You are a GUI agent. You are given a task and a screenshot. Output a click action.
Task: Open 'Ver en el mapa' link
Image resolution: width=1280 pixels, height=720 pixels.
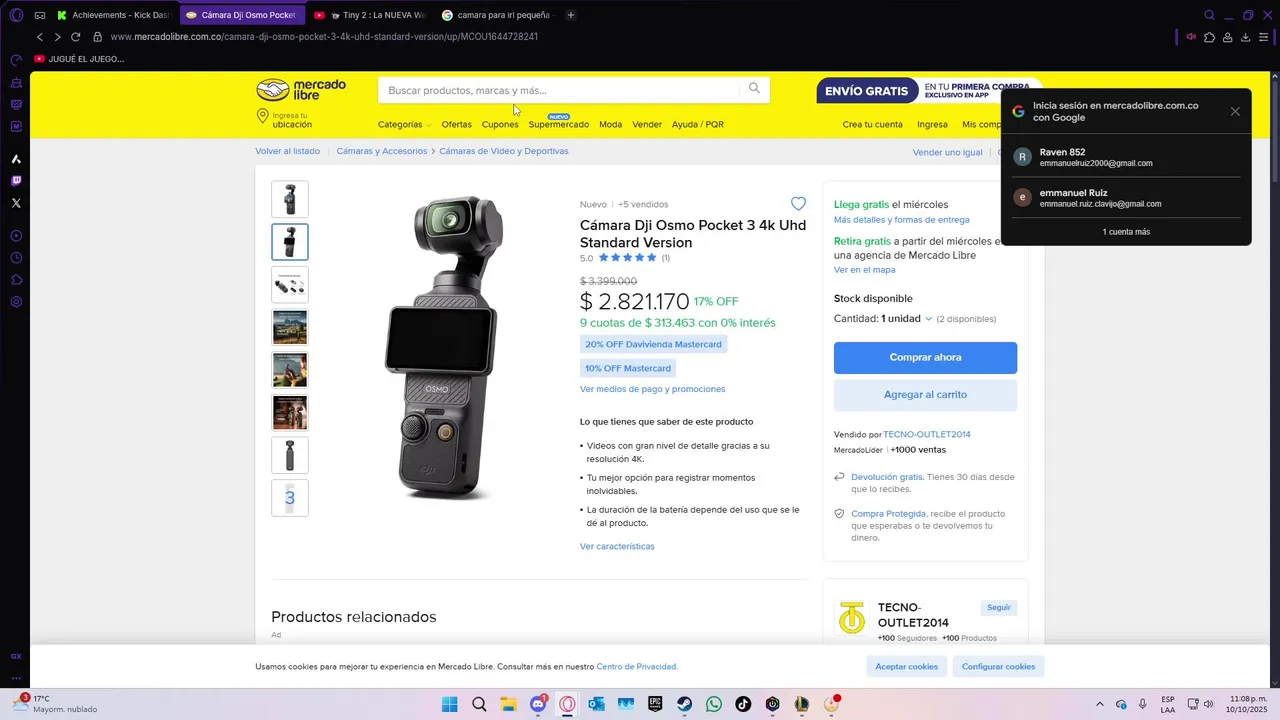864,270
